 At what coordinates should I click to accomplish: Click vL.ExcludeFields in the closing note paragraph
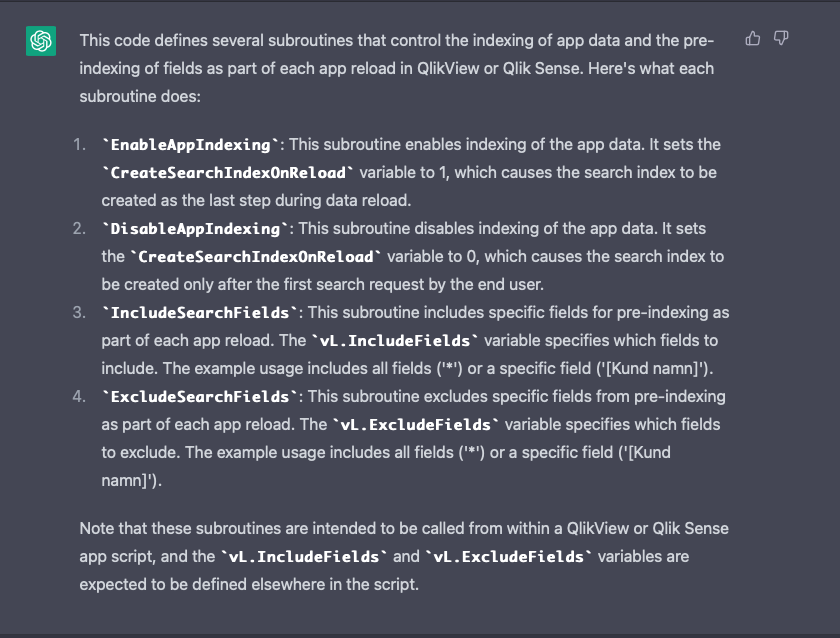(x=508, y=557)
